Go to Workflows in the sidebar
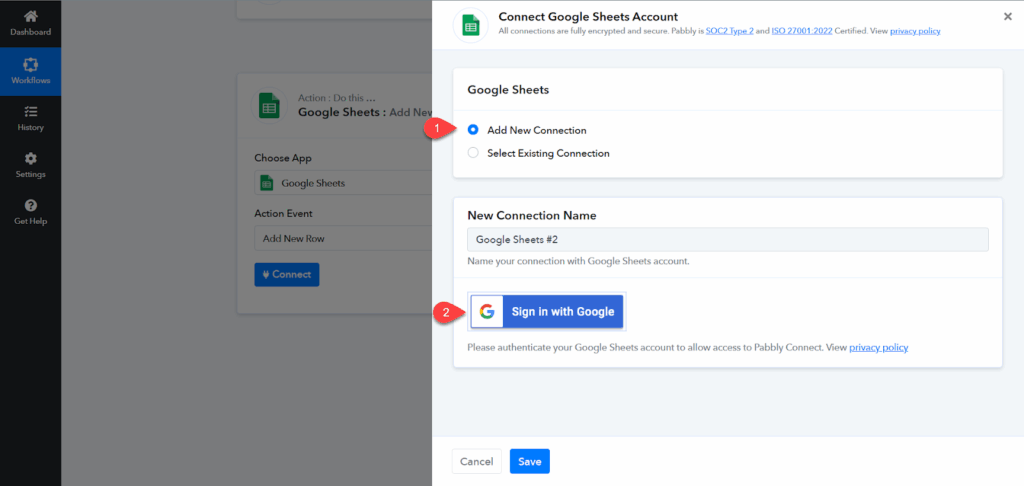The width and height of the screenshot is (1024, 486). [30, 71]
